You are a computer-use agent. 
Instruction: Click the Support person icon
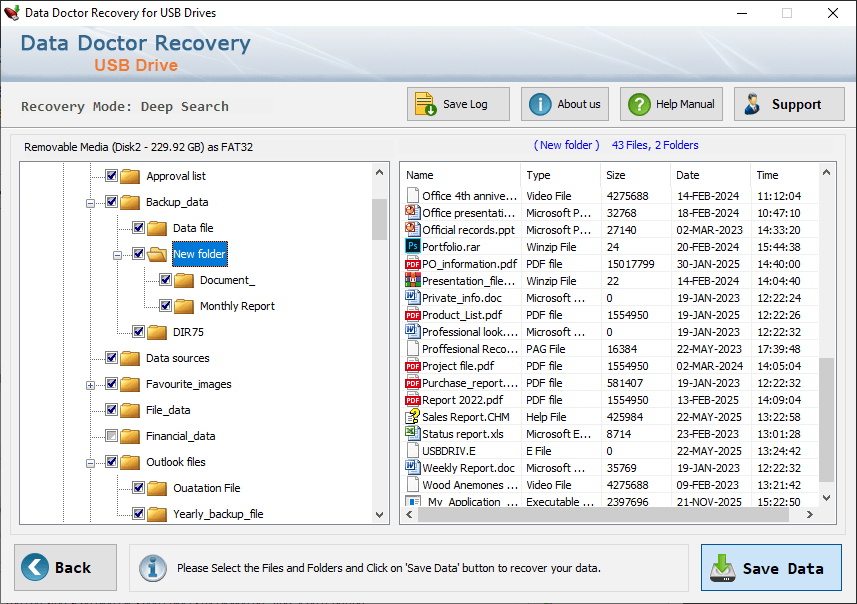pyautogui.click(x=752, y=104)
